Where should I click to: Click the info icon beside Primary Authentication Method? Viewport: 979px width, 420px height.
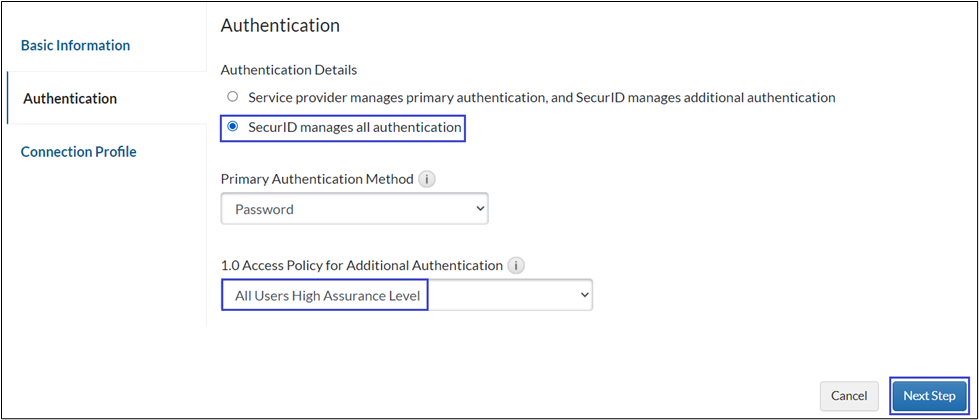coord(428,180)
